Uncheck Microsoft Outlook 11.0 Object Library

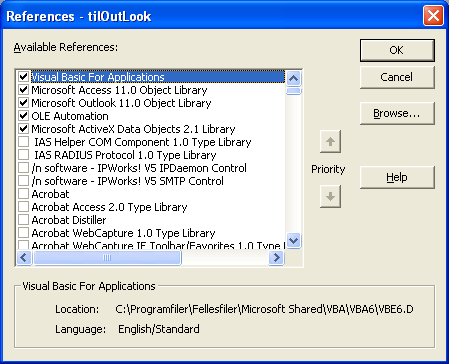(x=23, y=103)
